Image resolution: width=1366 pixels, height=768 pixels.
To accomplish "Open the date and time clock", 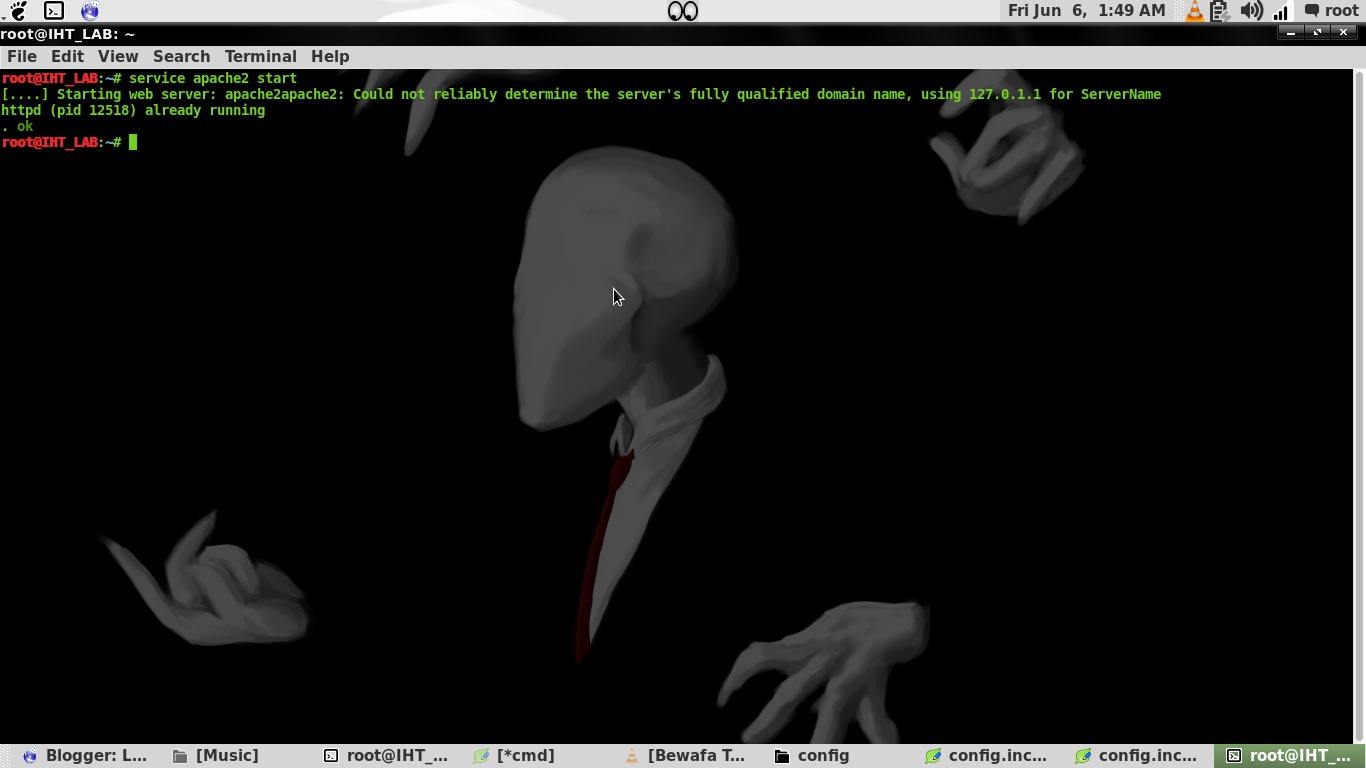I will point(1087,11).
